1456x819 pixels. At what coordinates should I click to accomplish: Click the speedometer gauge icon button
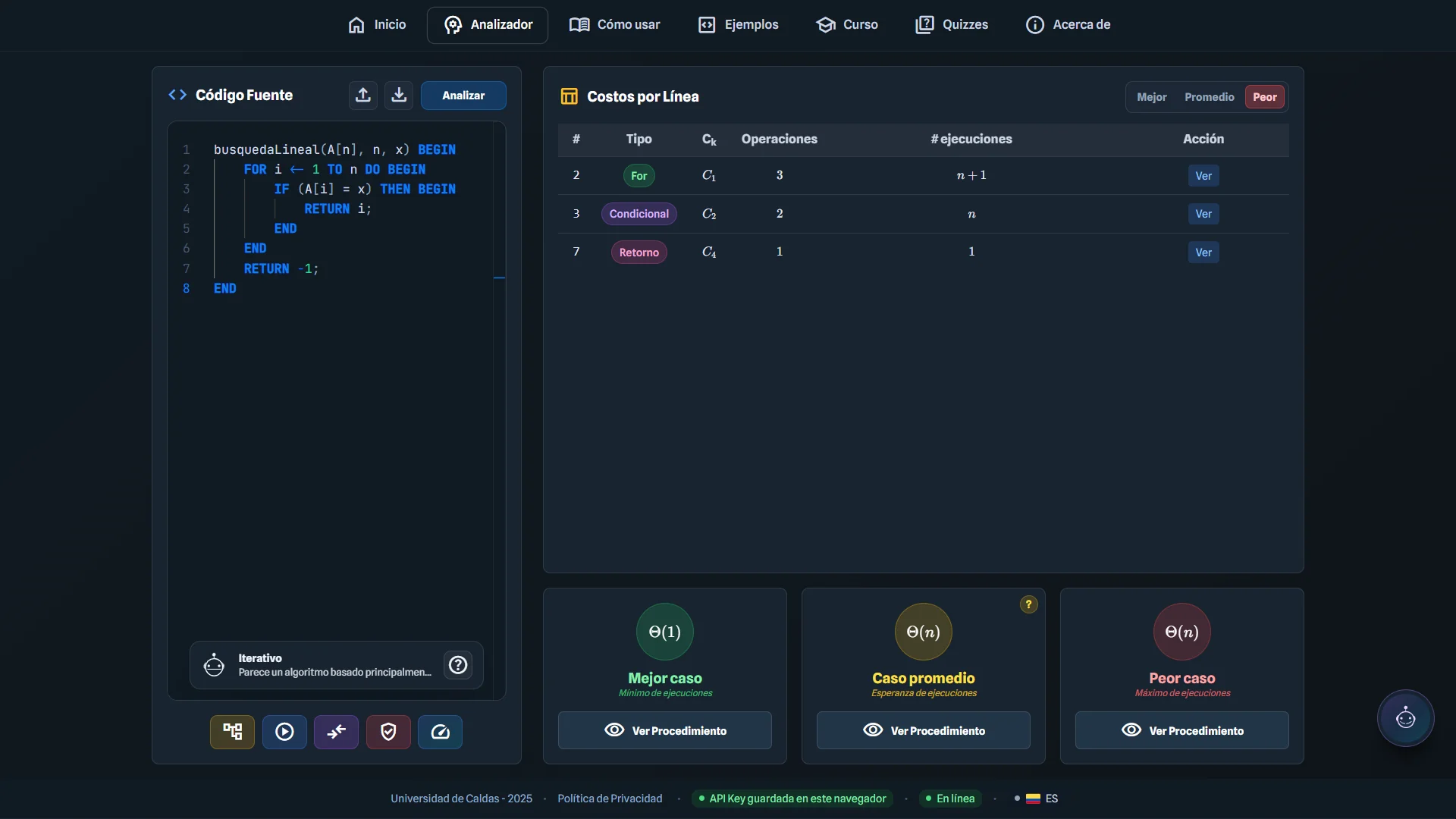pyautogui.click(x=440, y=732)
